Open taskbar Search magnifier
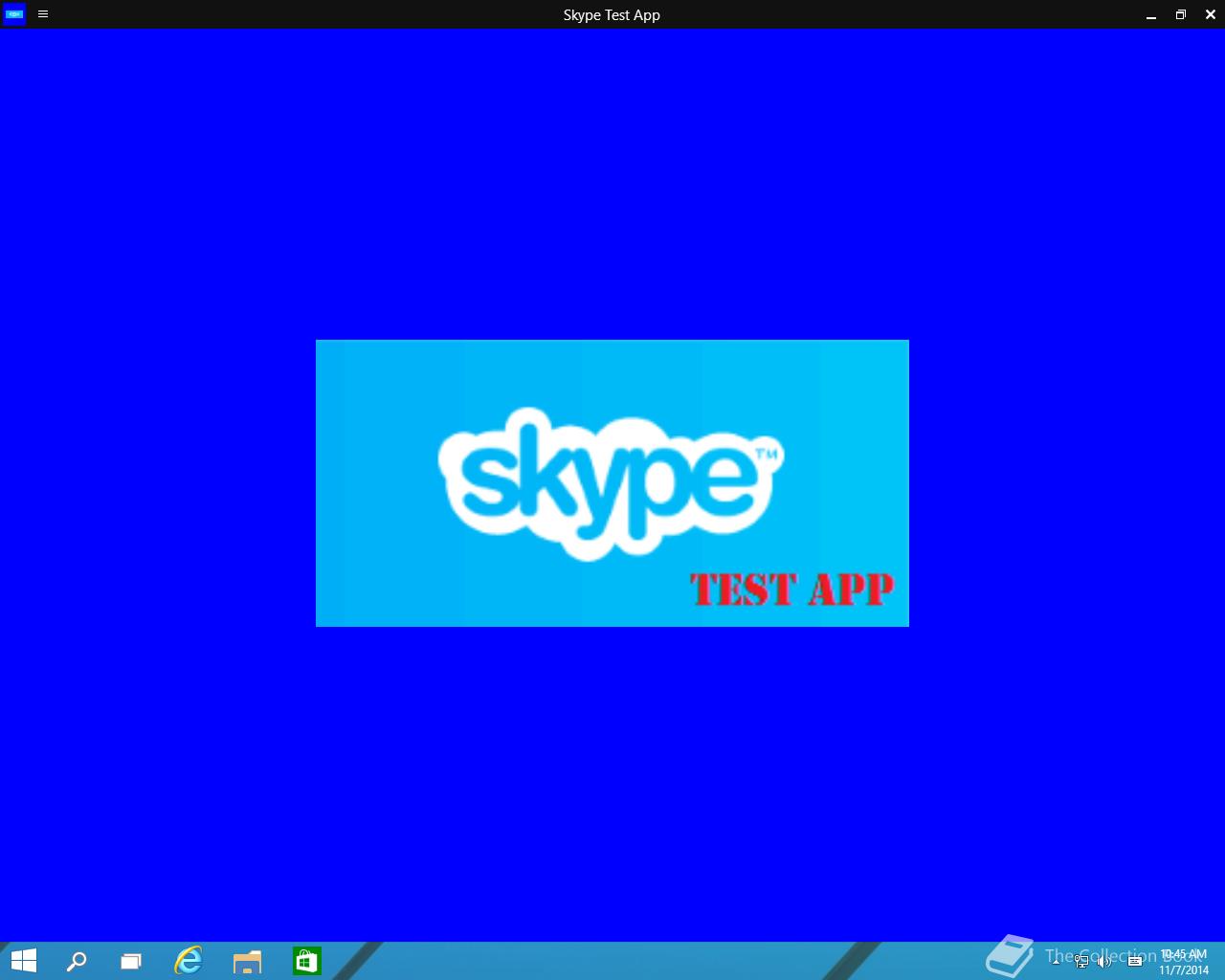Image resolution: width=1225 pixels, height=980 pixels. [x=76, y=961]
